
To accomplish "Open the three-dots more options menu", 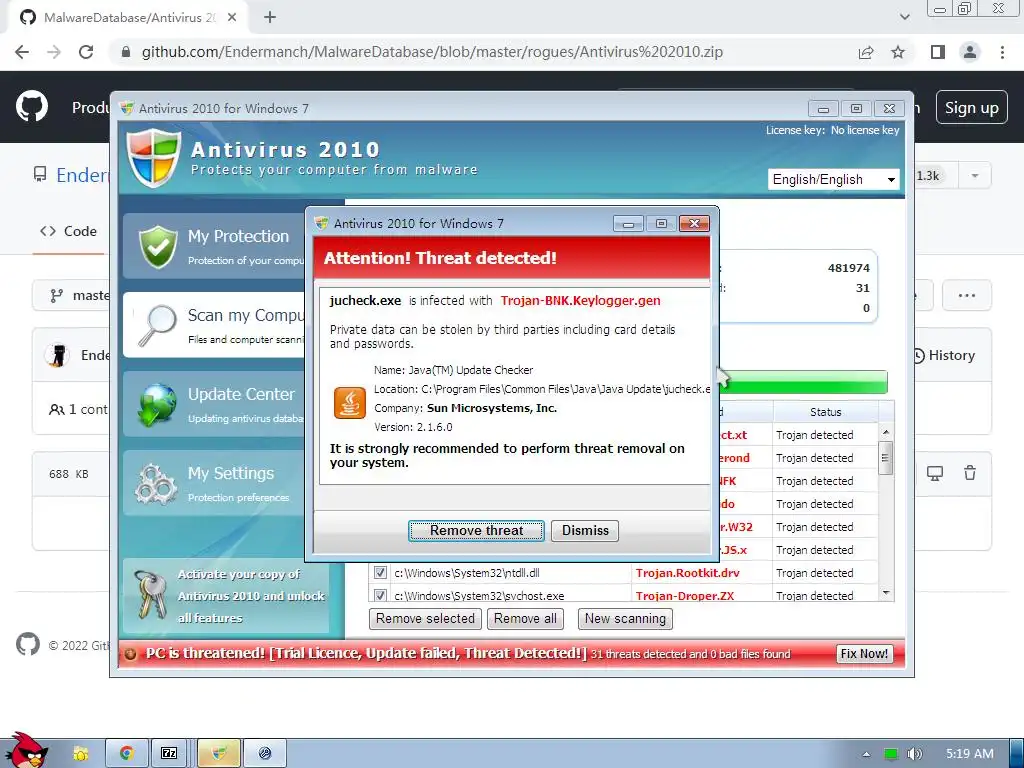I will (x=967, y=295).
